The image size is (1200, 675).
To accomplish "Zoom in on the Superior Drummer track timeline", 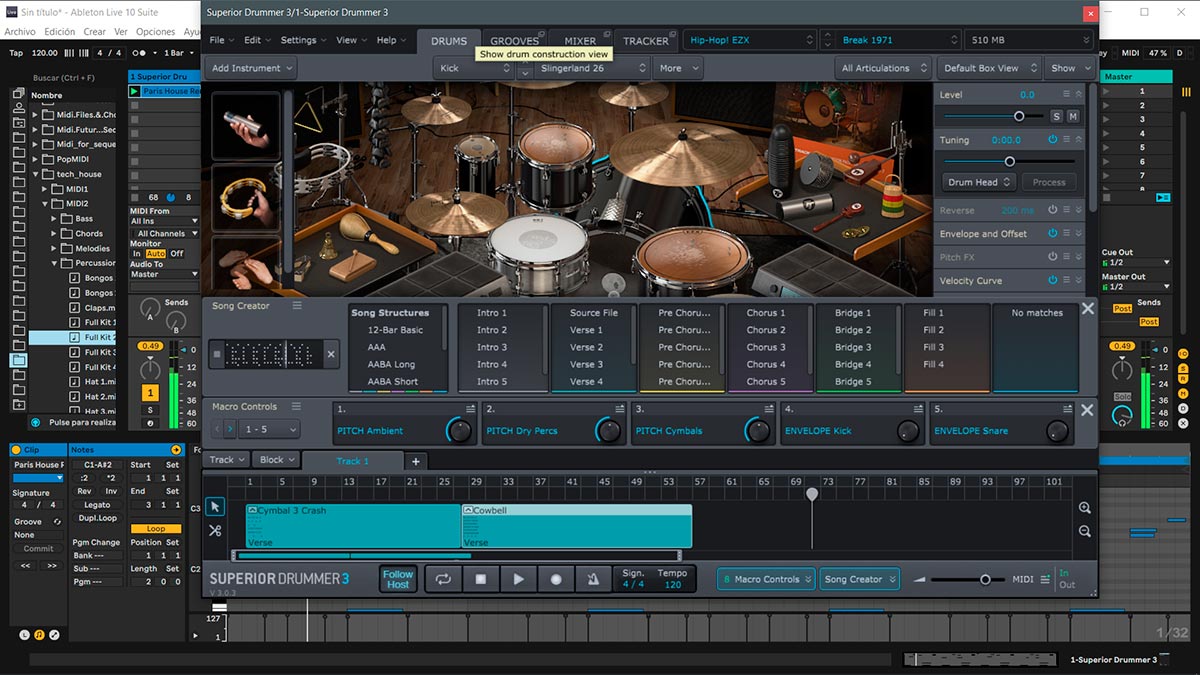I will coord(1085,508).
